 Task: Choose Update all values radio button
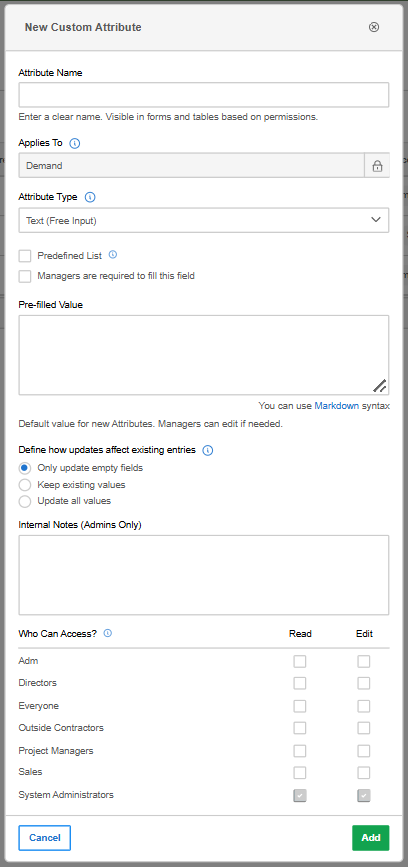point(25,502)
